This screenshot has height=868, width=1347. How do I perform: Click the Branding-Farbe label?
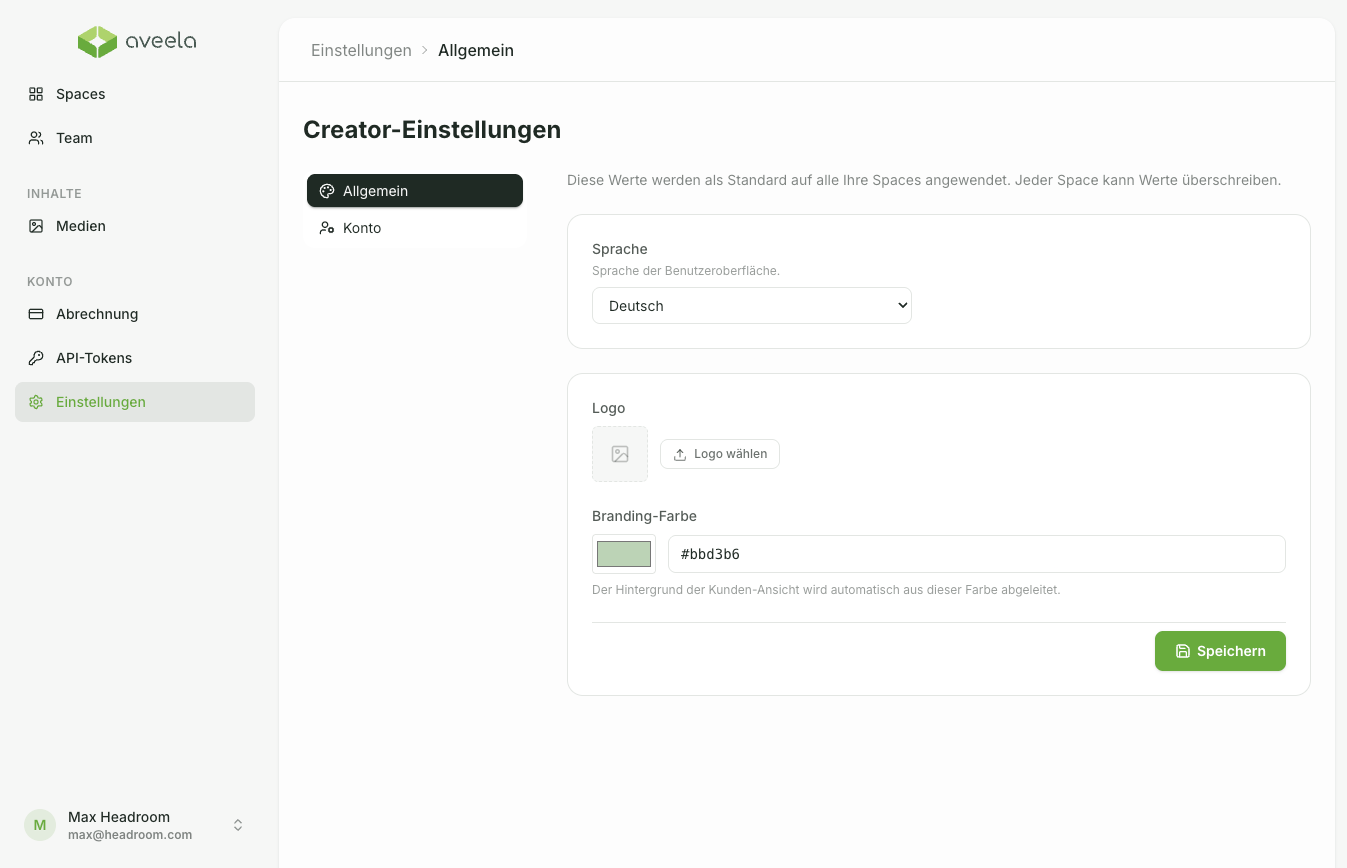click(644, 516)
